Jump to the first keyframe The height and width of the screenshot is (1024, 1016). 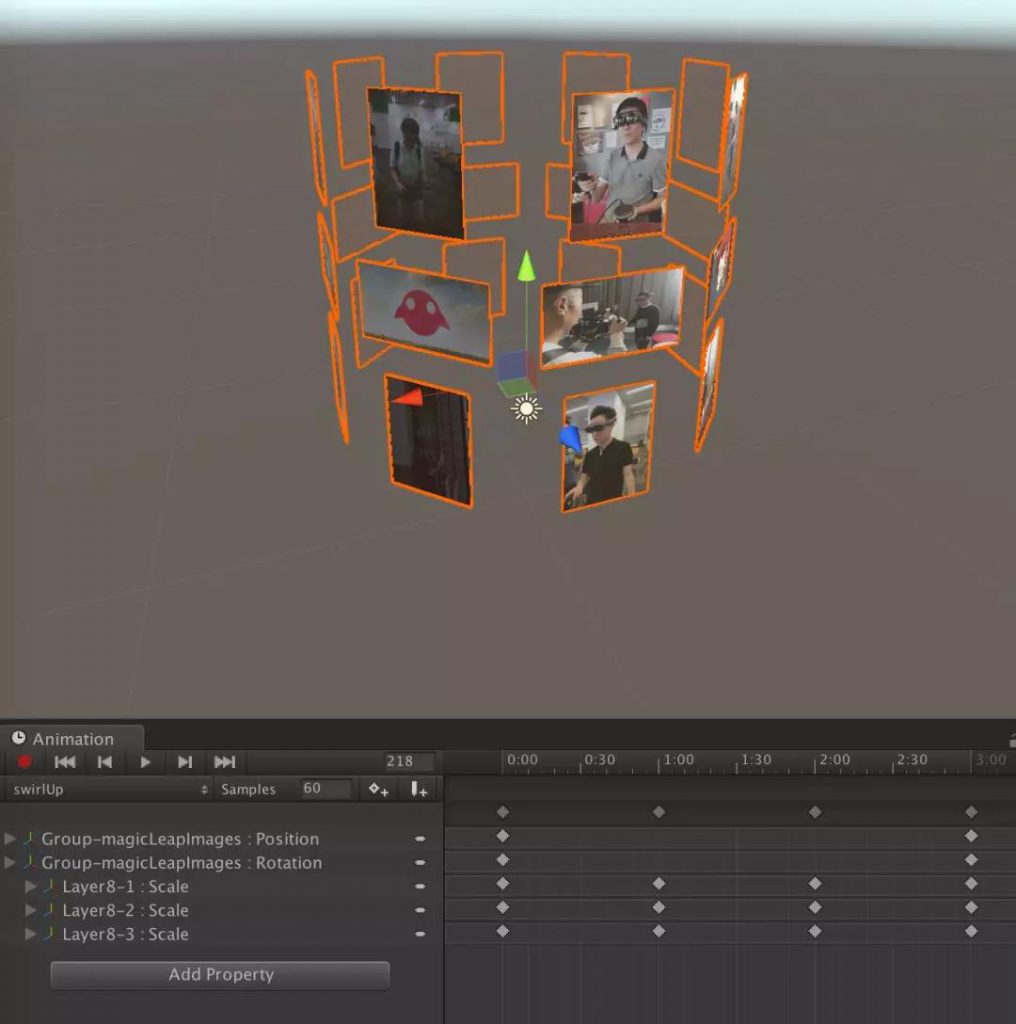tap(65, 761)
